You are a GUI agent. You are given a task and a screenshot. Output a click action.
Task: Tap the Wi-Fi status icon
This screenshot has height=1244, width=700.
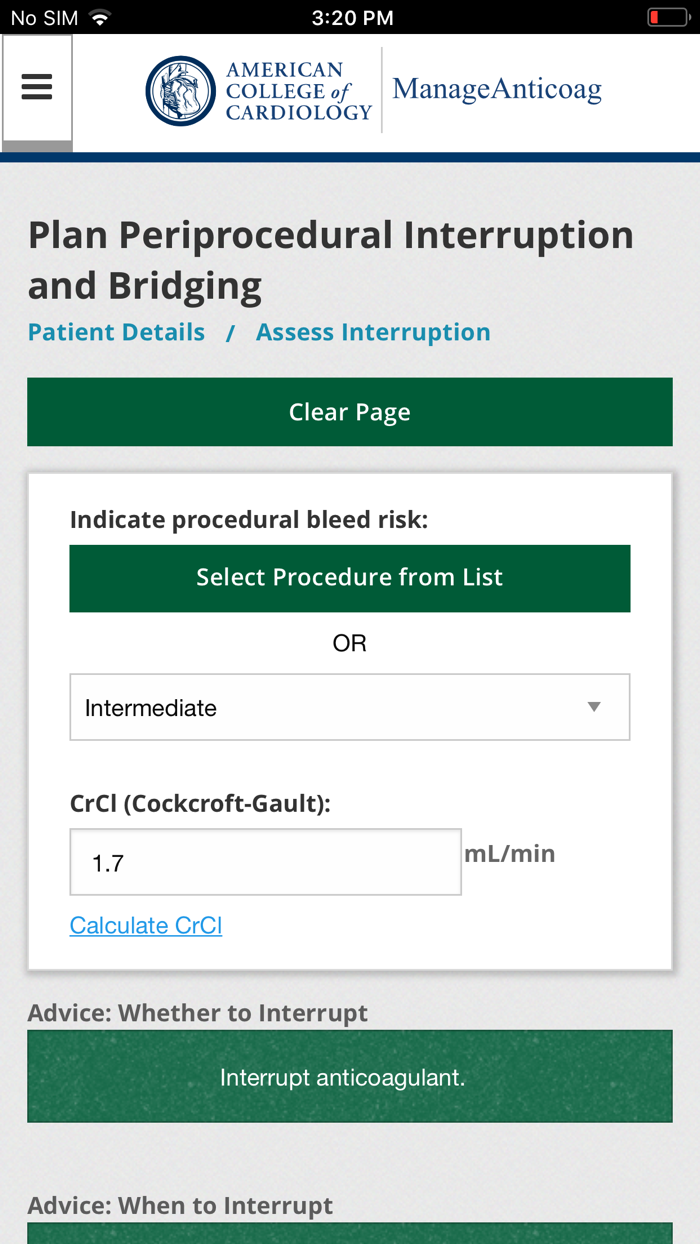98,15
